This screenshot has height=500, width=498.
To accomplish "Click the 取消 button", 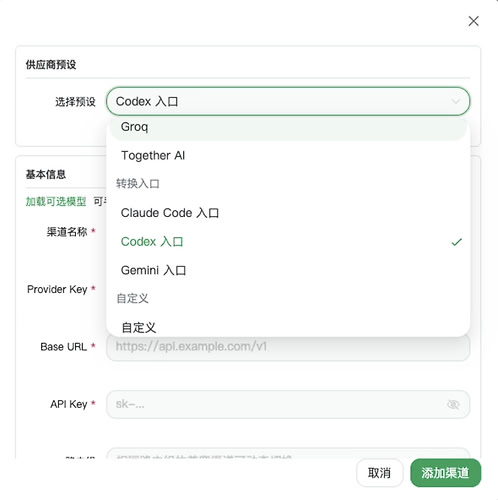I will click(379, 473).
